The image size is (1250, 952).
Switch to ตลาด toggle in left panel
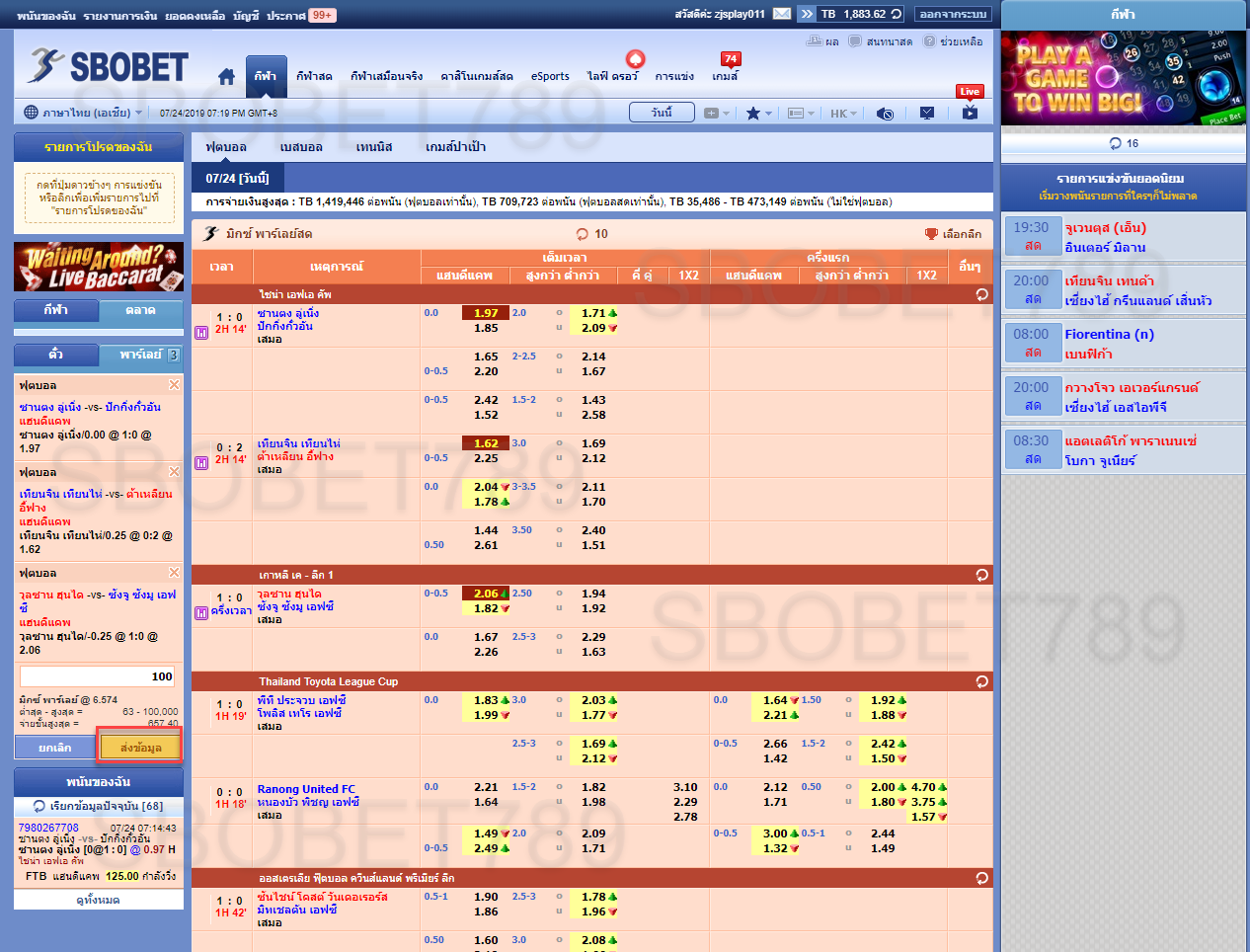point(140,310)
